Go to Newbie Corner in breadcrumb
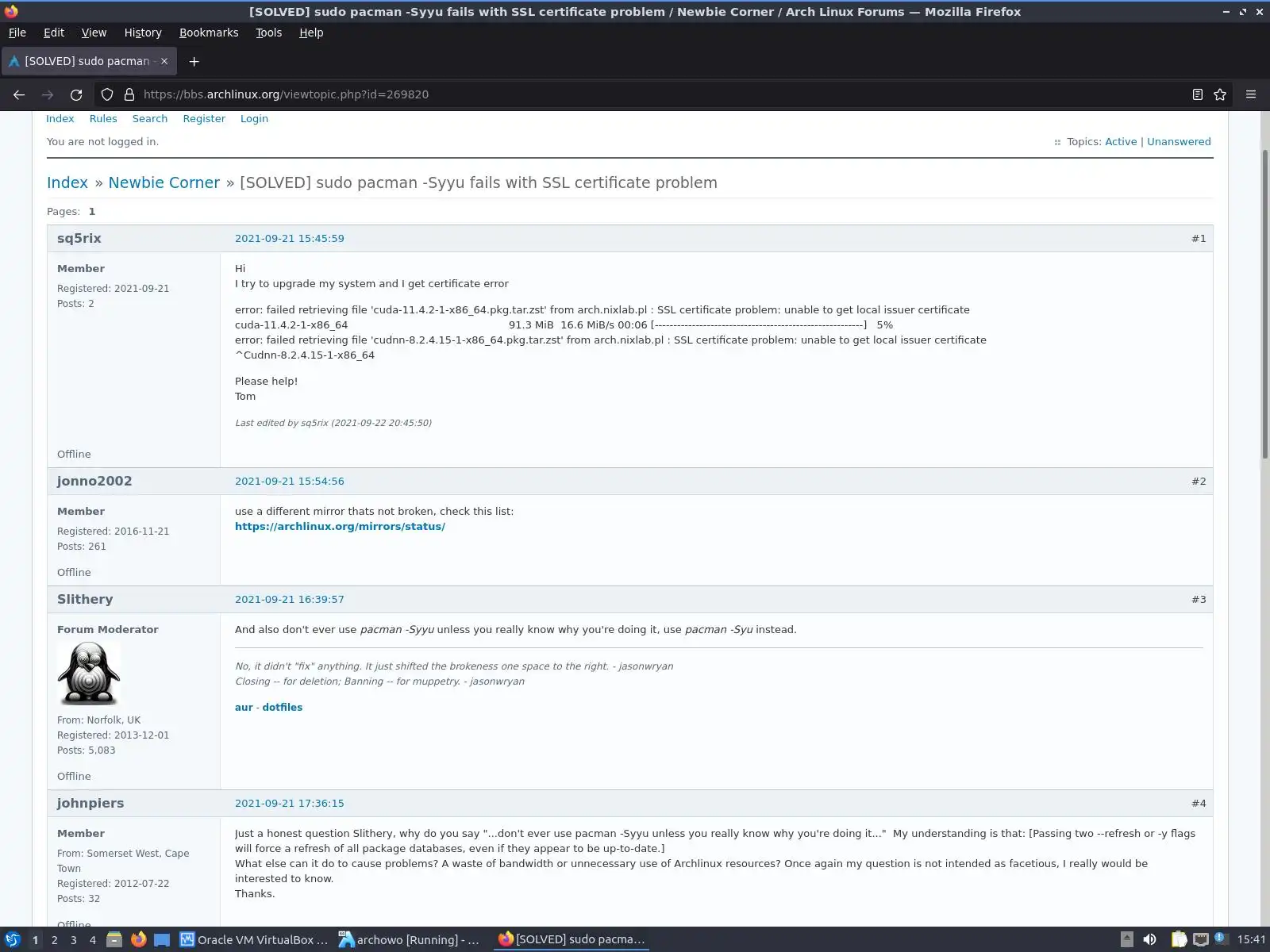1270x952 pixels. click(x=164, y=182)
